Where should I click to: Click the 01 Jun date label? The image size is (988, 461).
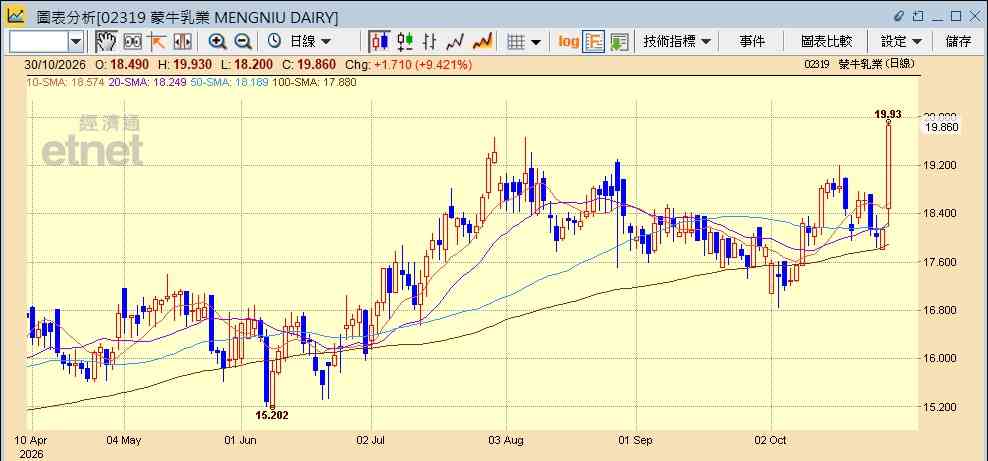point(241,440)
